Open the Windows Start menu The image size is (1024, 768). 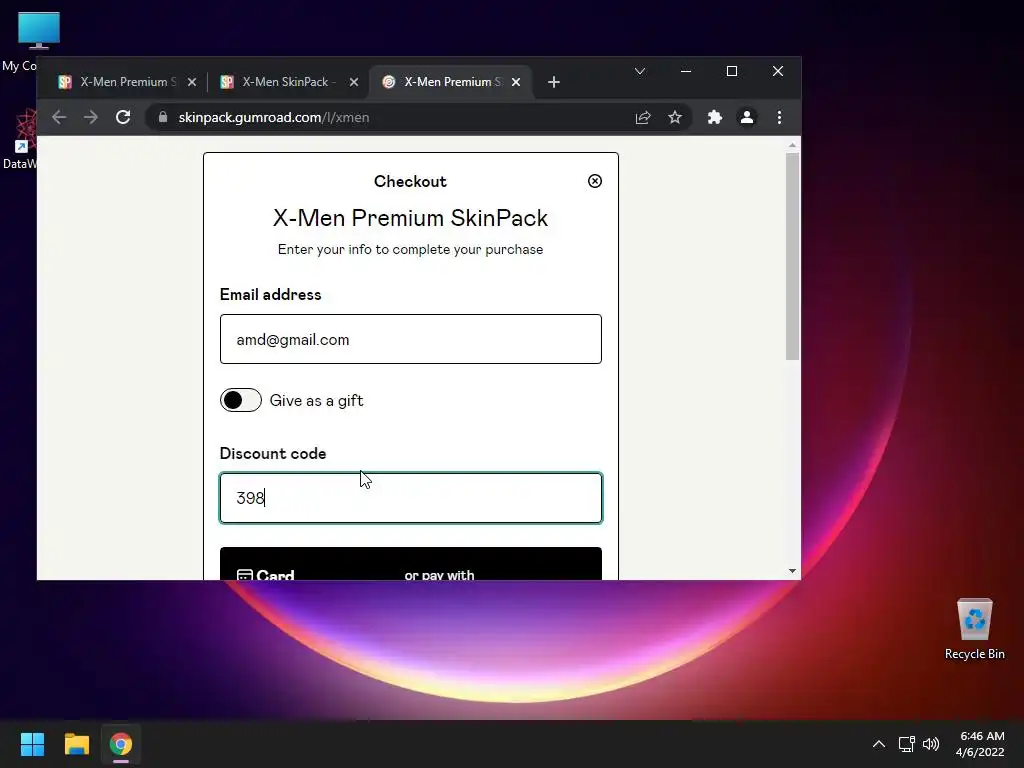(32, 744)
